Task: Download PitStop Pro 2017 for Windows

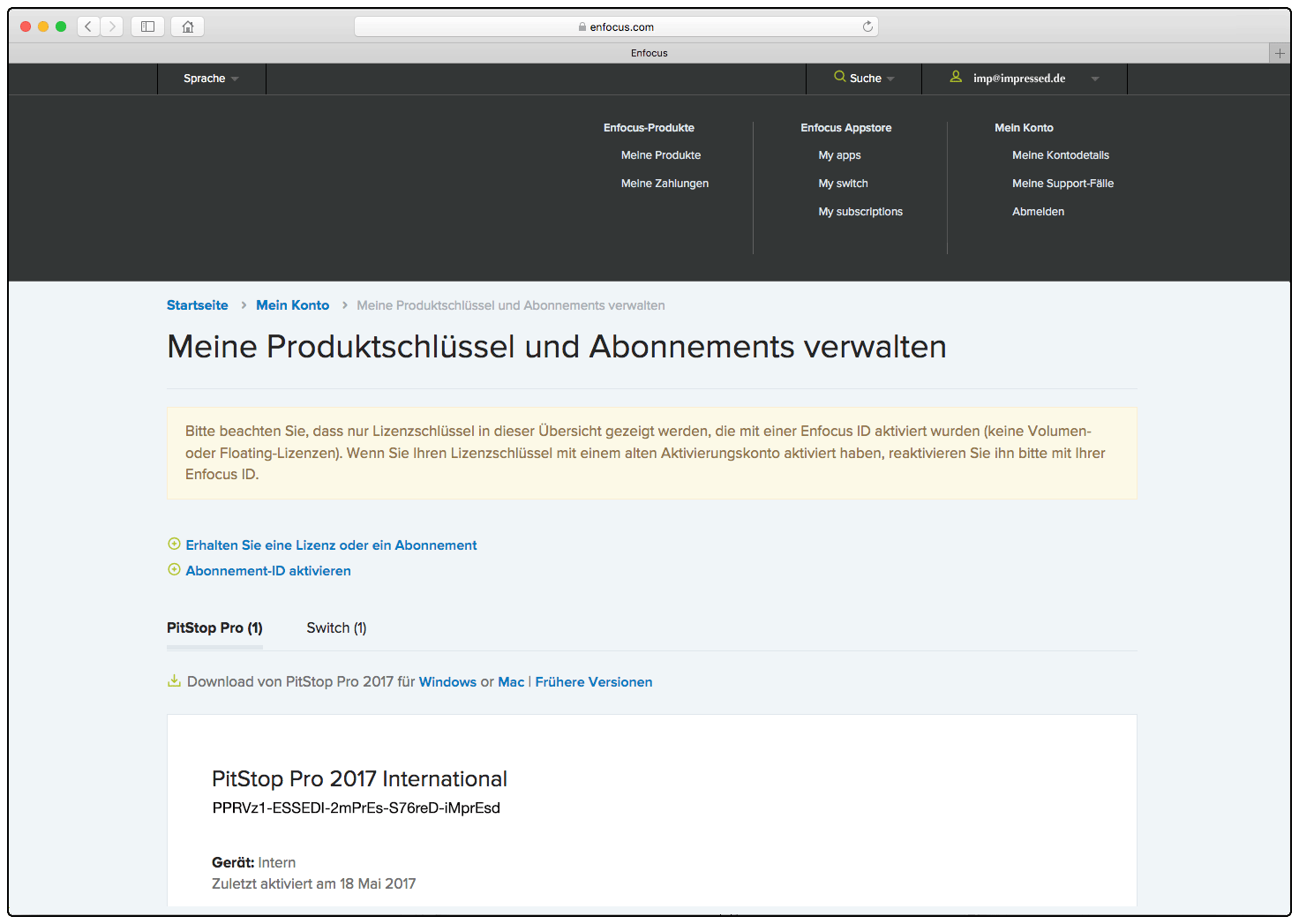Action: point(447,681)
